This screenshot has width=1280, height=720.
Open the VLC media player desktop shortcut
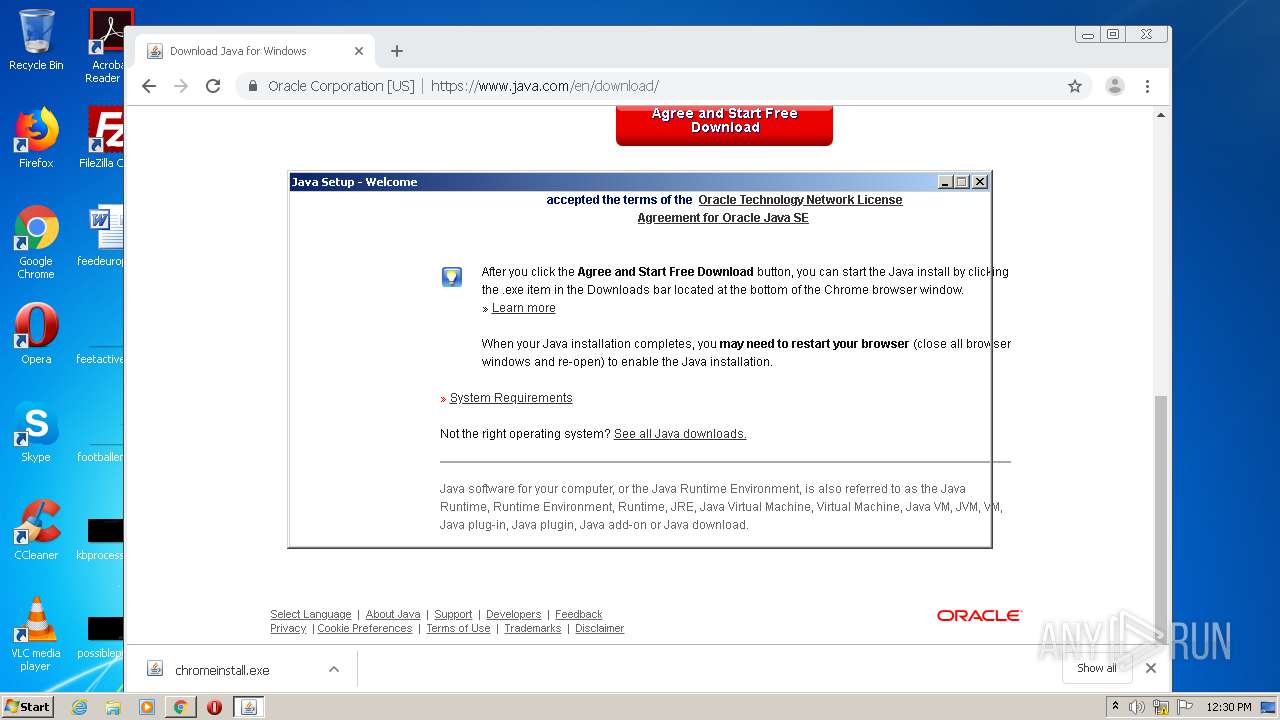pyautogui.click(x=36, y=634)
